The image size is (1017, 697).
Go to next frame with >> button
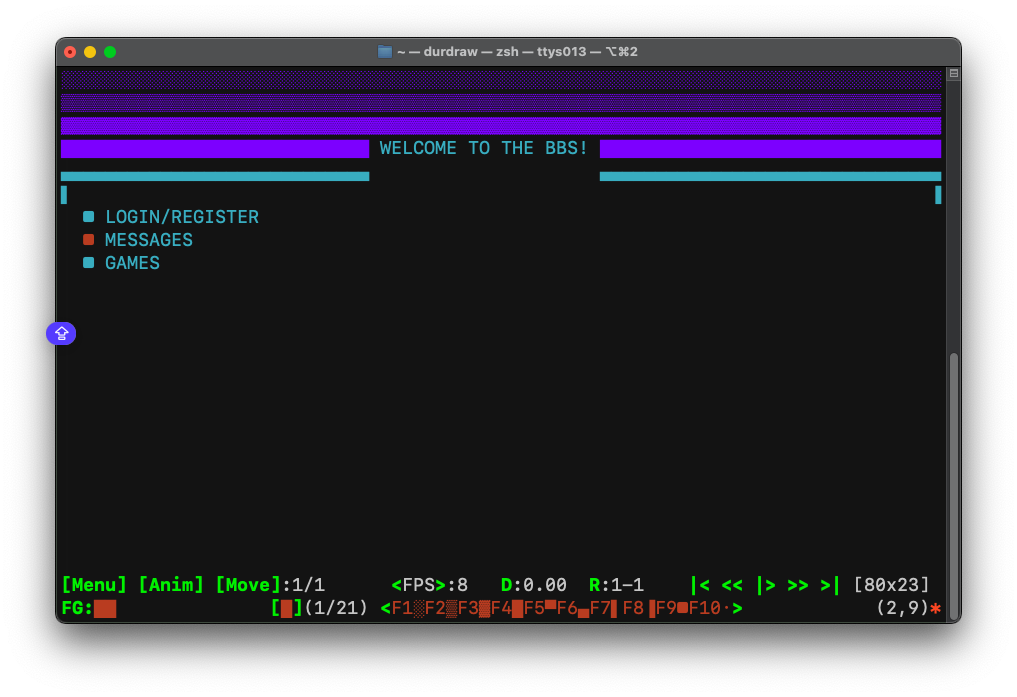[798, 585]
